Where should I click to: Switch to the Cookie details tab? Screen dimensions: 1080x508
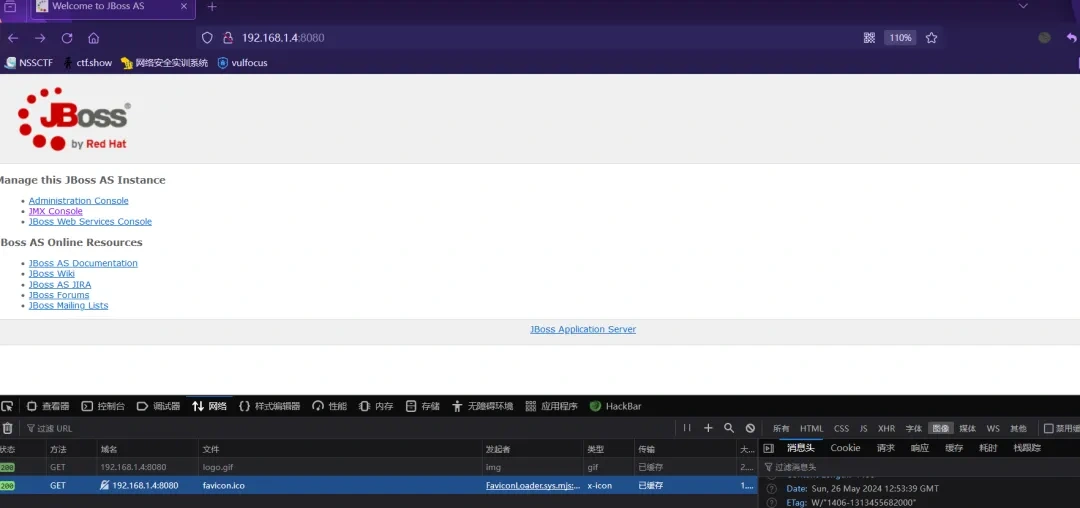(x=845, y=448)
